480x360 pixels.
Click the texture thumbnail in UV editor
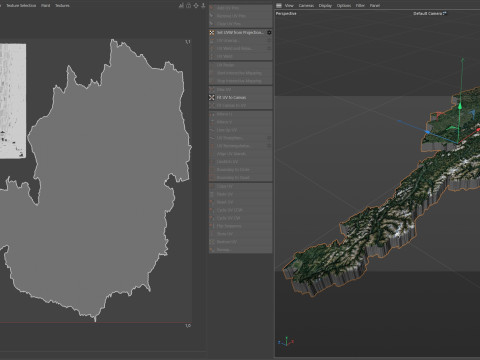(x=13, y=101)
